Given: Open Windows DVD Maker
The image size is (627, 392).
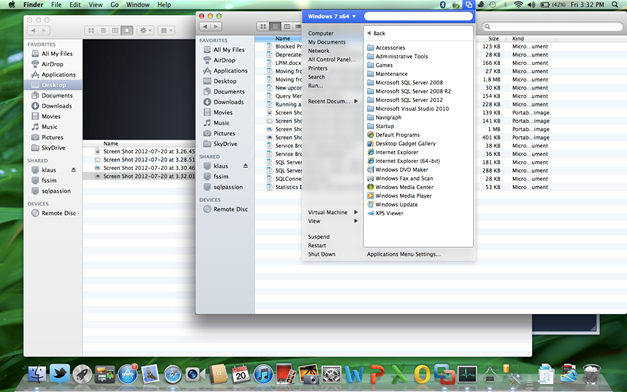Looking at the screenshot, I should tap(397, 170).
